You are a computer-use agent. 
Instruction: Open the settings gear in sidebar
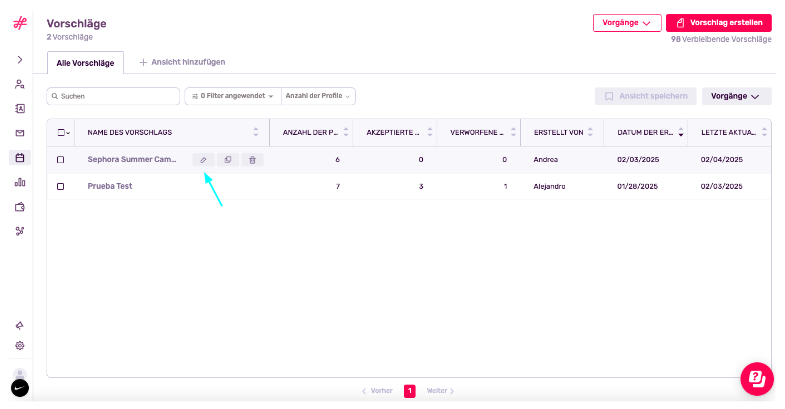(x=20, y=345)
